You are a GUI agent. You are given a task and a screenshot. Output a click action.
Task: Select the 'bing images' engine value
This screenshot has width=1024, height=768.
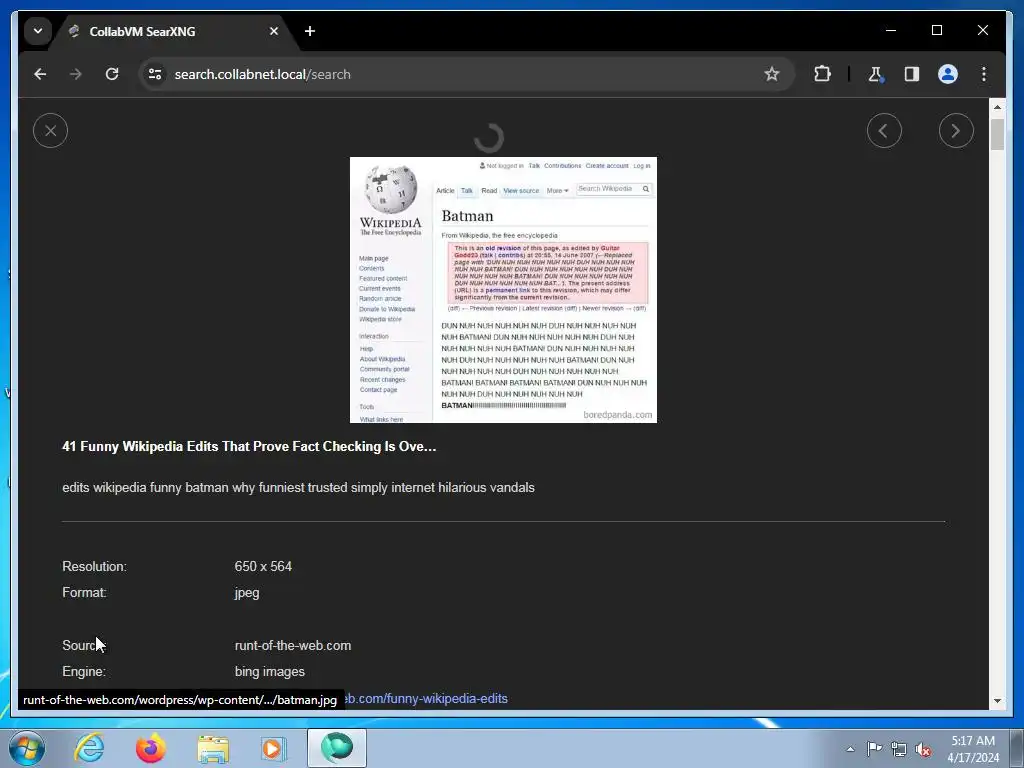(x=270, y=671)
